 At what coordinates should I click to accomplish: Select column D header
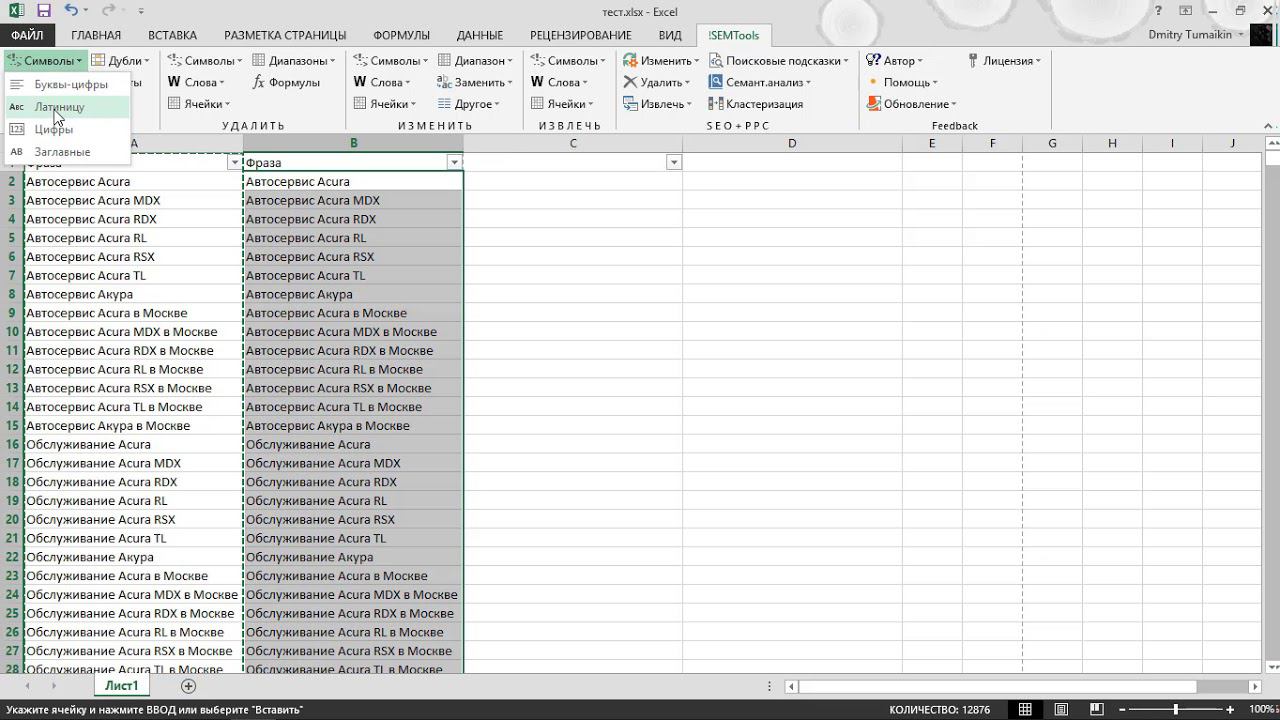tap(792, 144)
